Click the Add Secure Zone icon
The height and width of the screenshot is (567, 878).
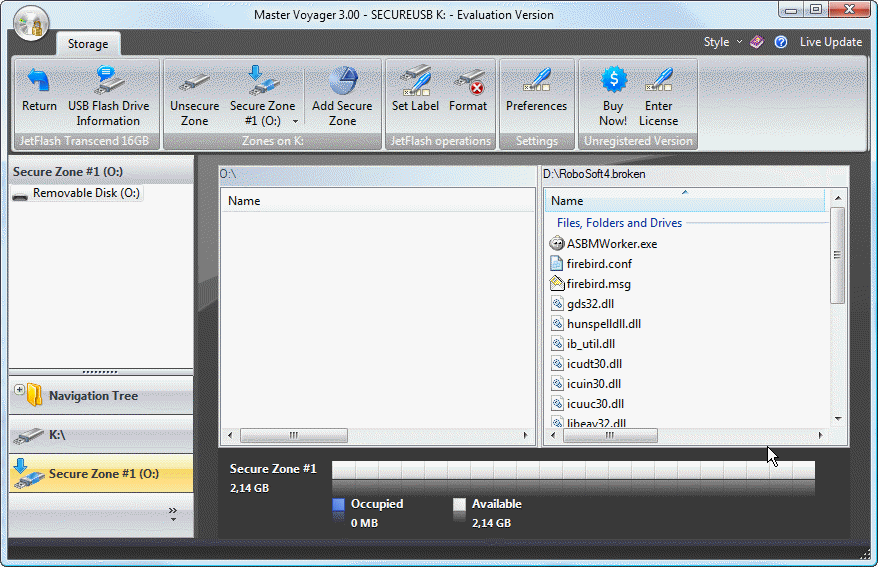pyautogui.click(x=343, y=81)
